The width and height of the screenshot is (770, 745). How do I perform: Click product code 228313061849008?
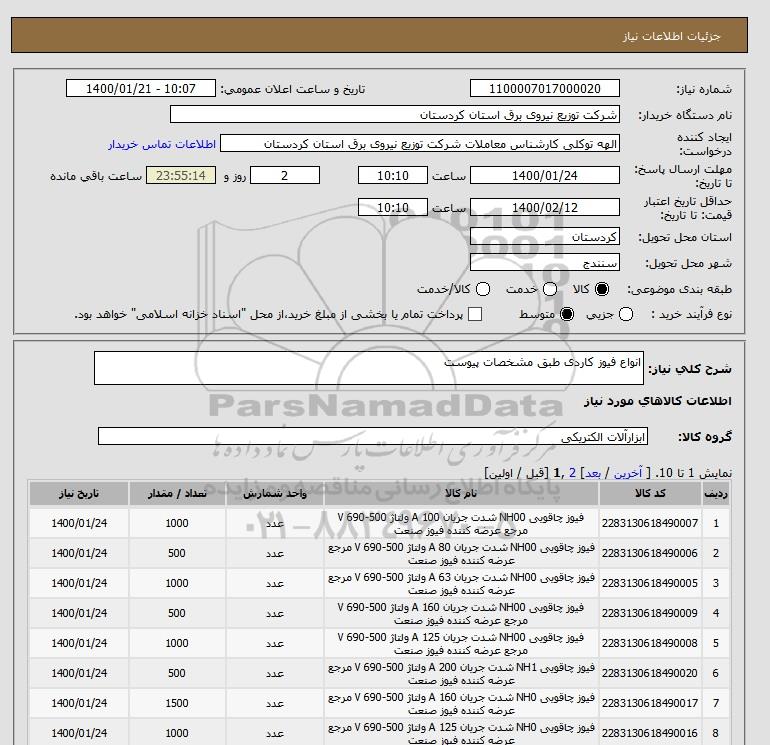coord(650,643)
